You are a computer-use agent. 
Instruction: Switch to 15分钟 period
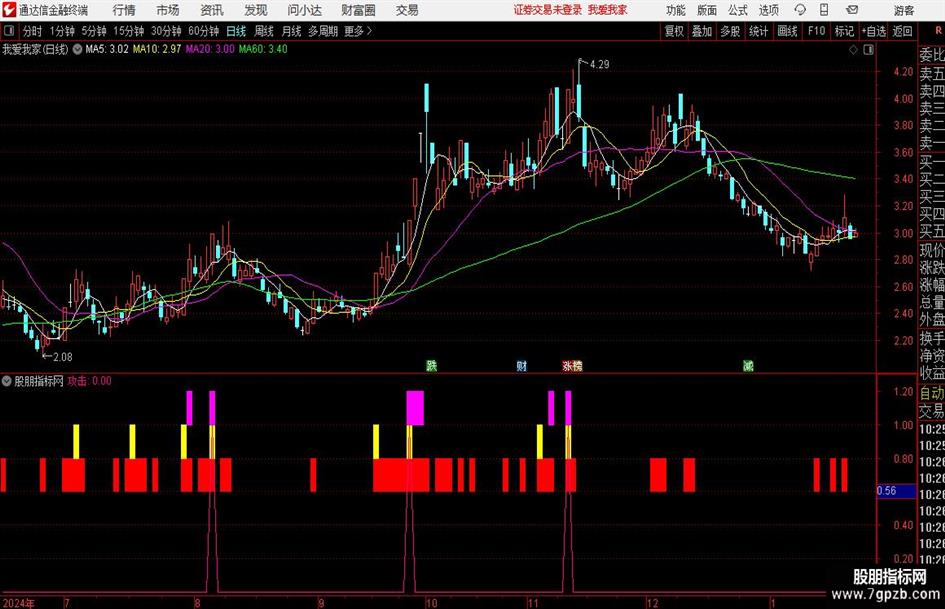129,31
